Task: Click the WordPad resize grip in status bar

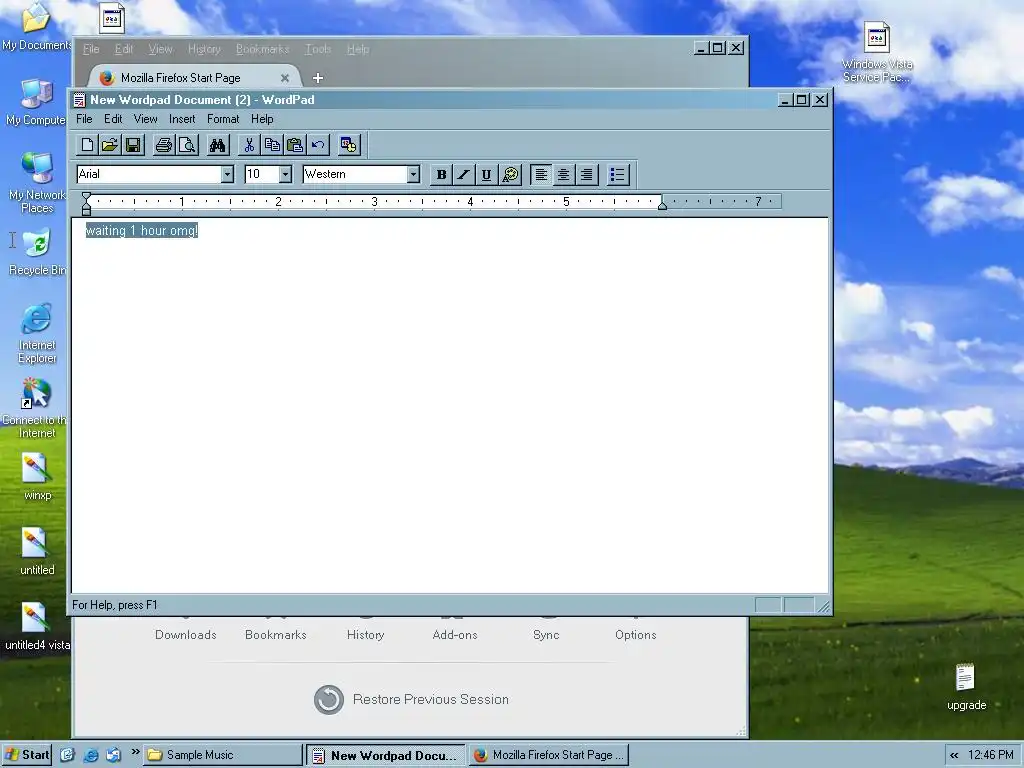Action: pos(824,607)
